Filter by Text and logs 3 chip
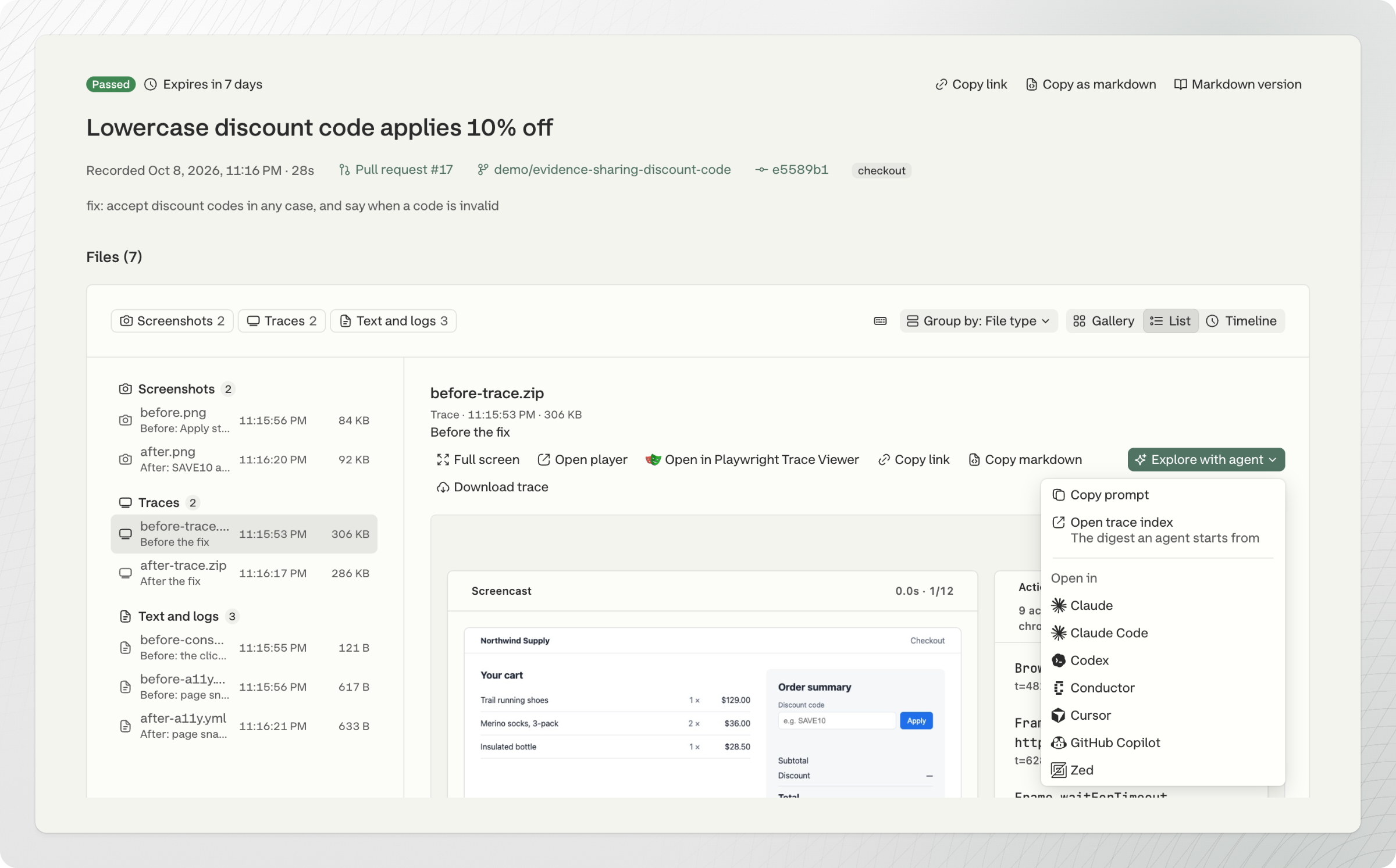The height and width of the screenshot is (868, 1396). (x=393, y=321)
